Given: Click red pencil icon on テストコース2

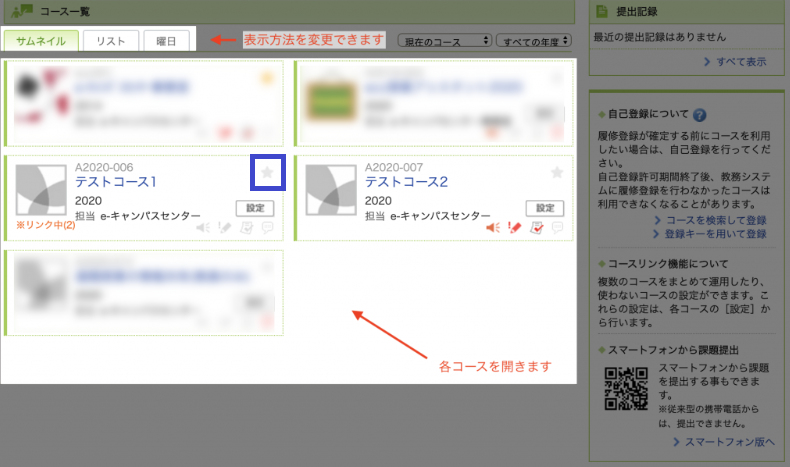Looking at the screenshot, I should (514, 228).
